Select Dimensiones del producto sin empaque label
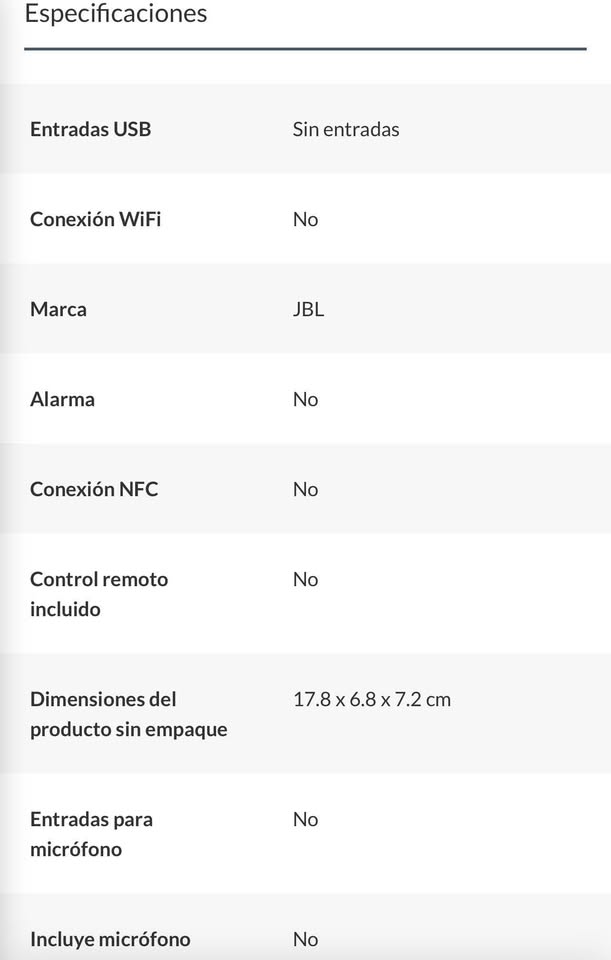The image size is (611, 960). click(128, 714)
